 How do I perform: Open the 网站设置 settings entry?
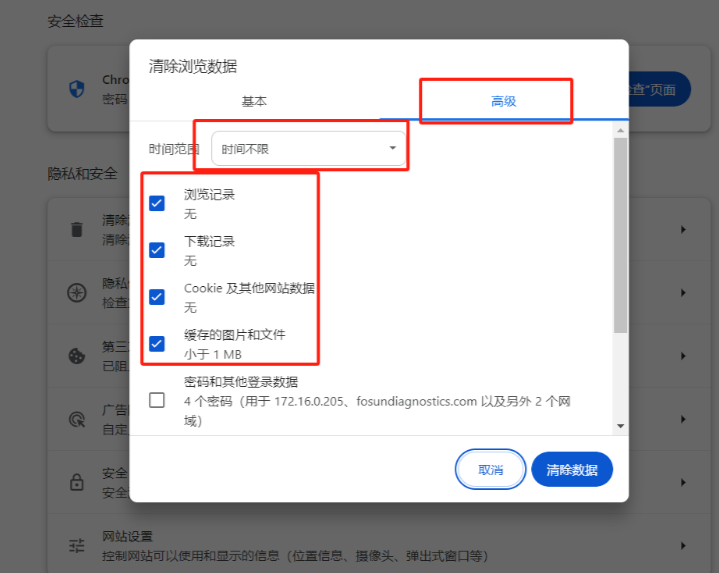(379, 545)
